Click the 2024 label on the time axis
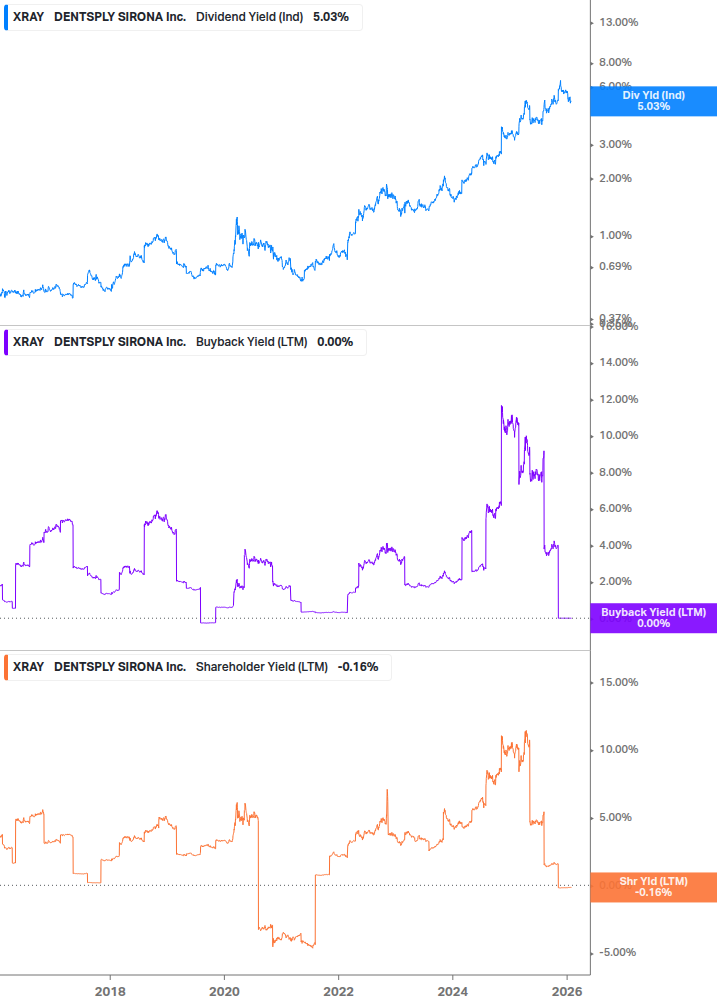The width and height of the screenshot is (717, 1005). 453,992
